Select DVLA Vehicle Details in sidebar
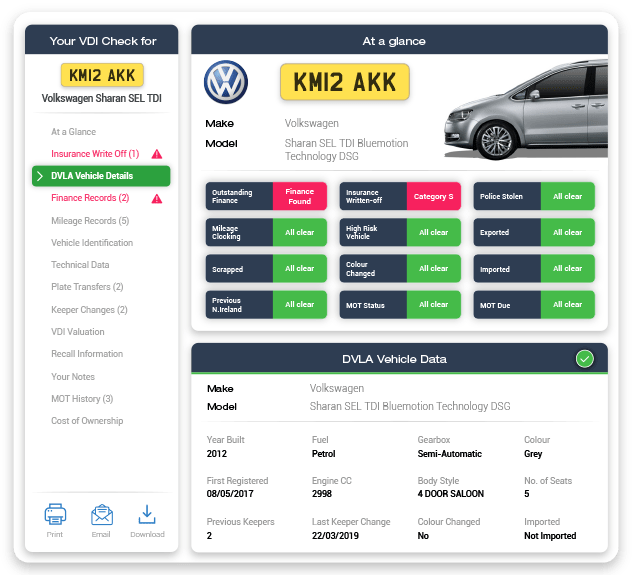This screenshot has height=575, width=632. click(x=101, y=176)
